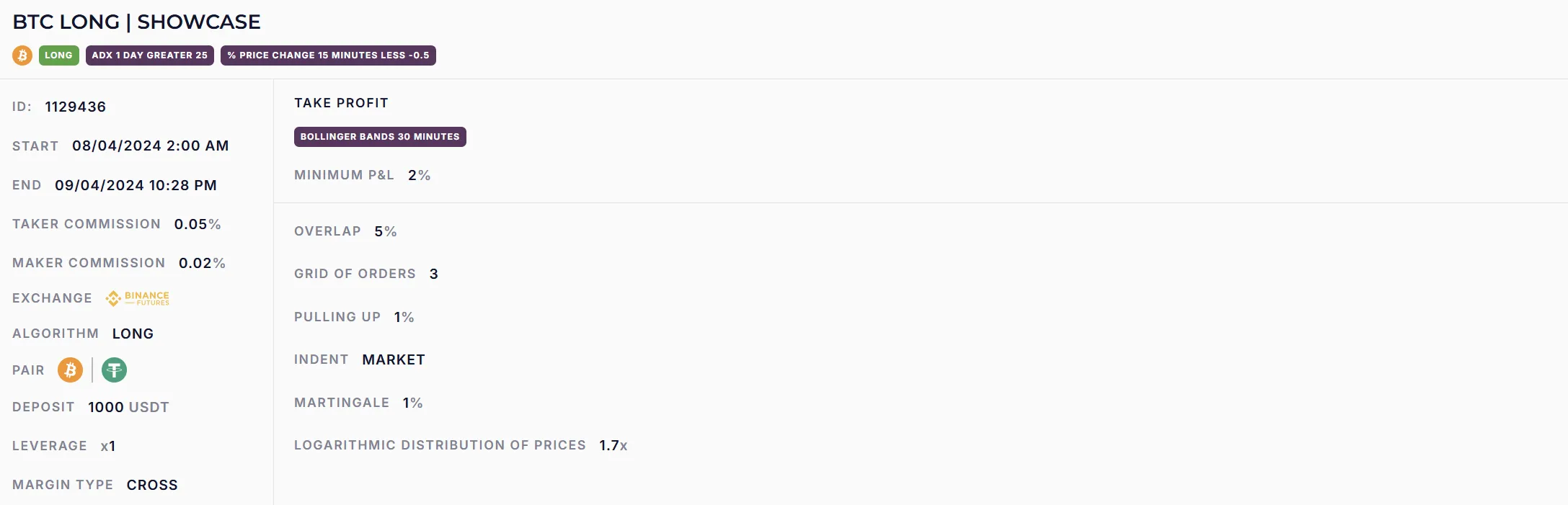The height and width of the screenshot is (505, 1568).
Task: Click the maker commission 0.02% value
Action: click(202, 263)
